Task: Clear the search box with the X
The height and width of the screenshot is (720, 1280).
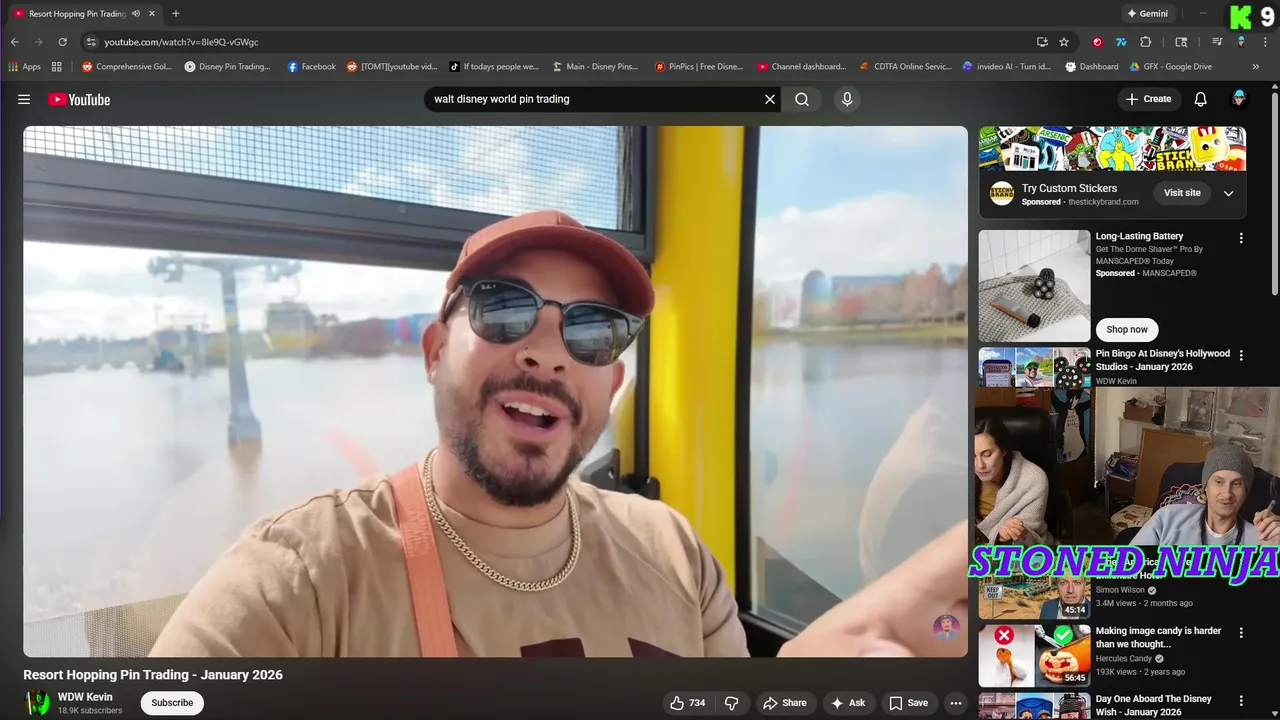Action: tap(770, 99)
